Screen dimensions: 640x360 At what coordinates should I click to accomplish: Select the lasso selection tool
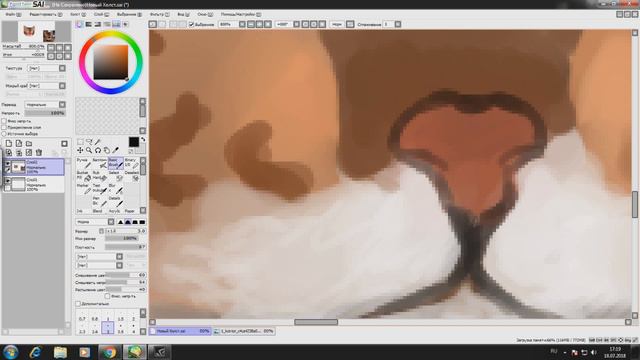(89, 142)
